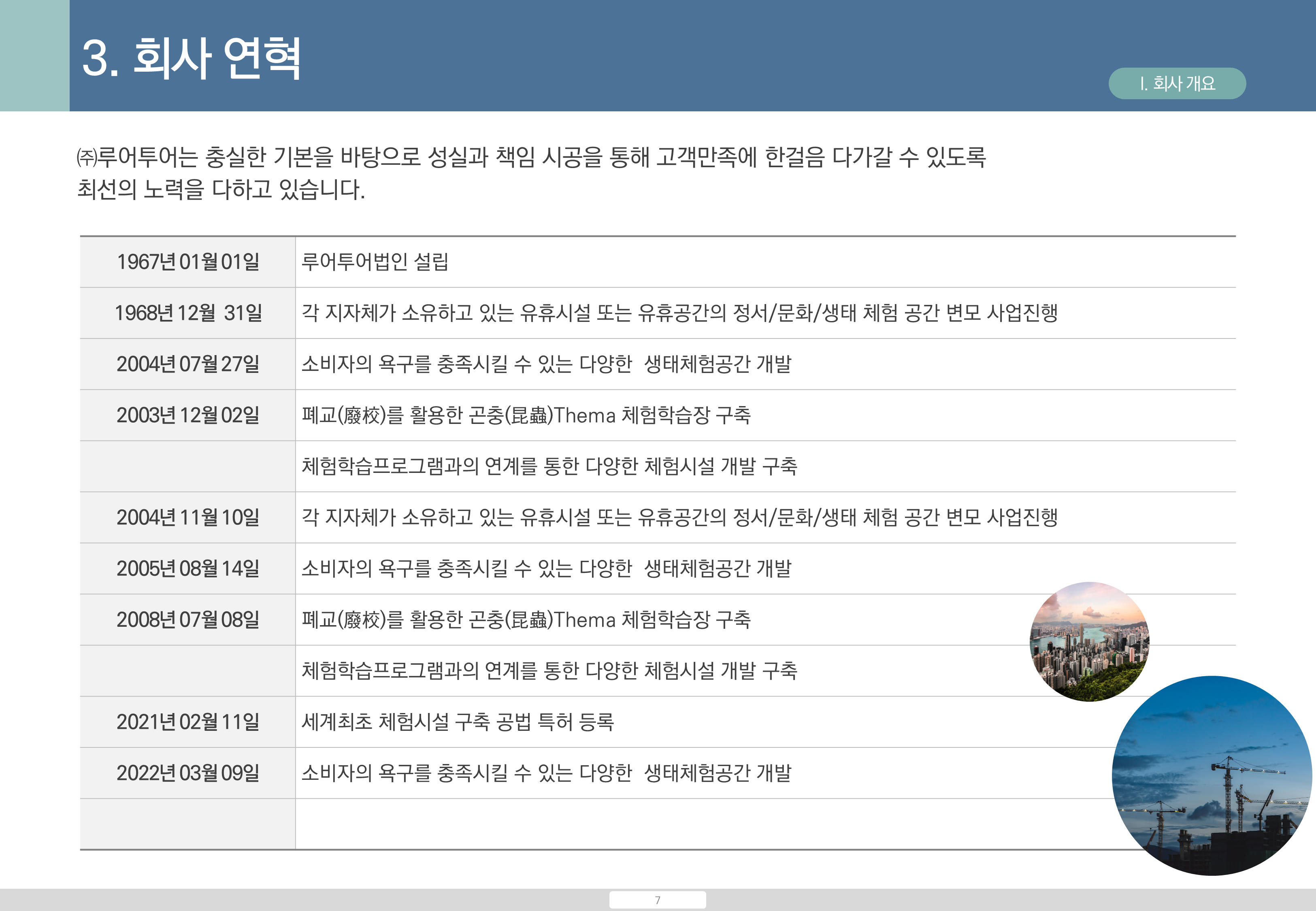This screenshot has height=911, width=1316.
Task: Click '세계최초 체험시설 구축 공법 특허 등록'
Action: coord(458,722)
